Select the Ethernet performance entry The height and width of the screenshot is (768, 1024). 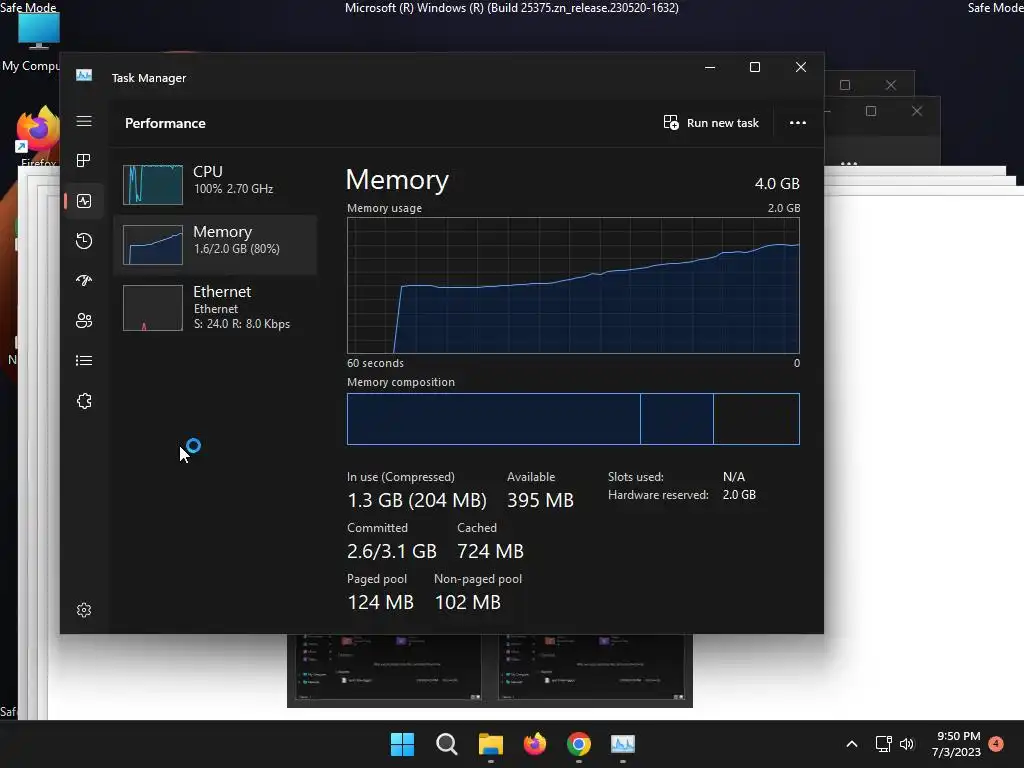215,308
